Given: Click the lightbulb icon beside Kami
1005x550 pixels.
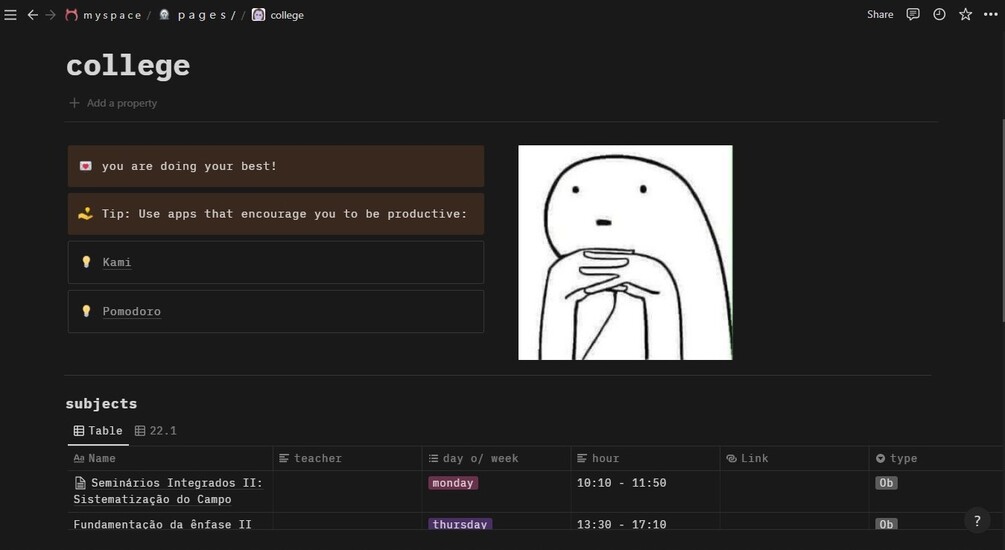Looking at the screenshot, I should pos(86,262).
